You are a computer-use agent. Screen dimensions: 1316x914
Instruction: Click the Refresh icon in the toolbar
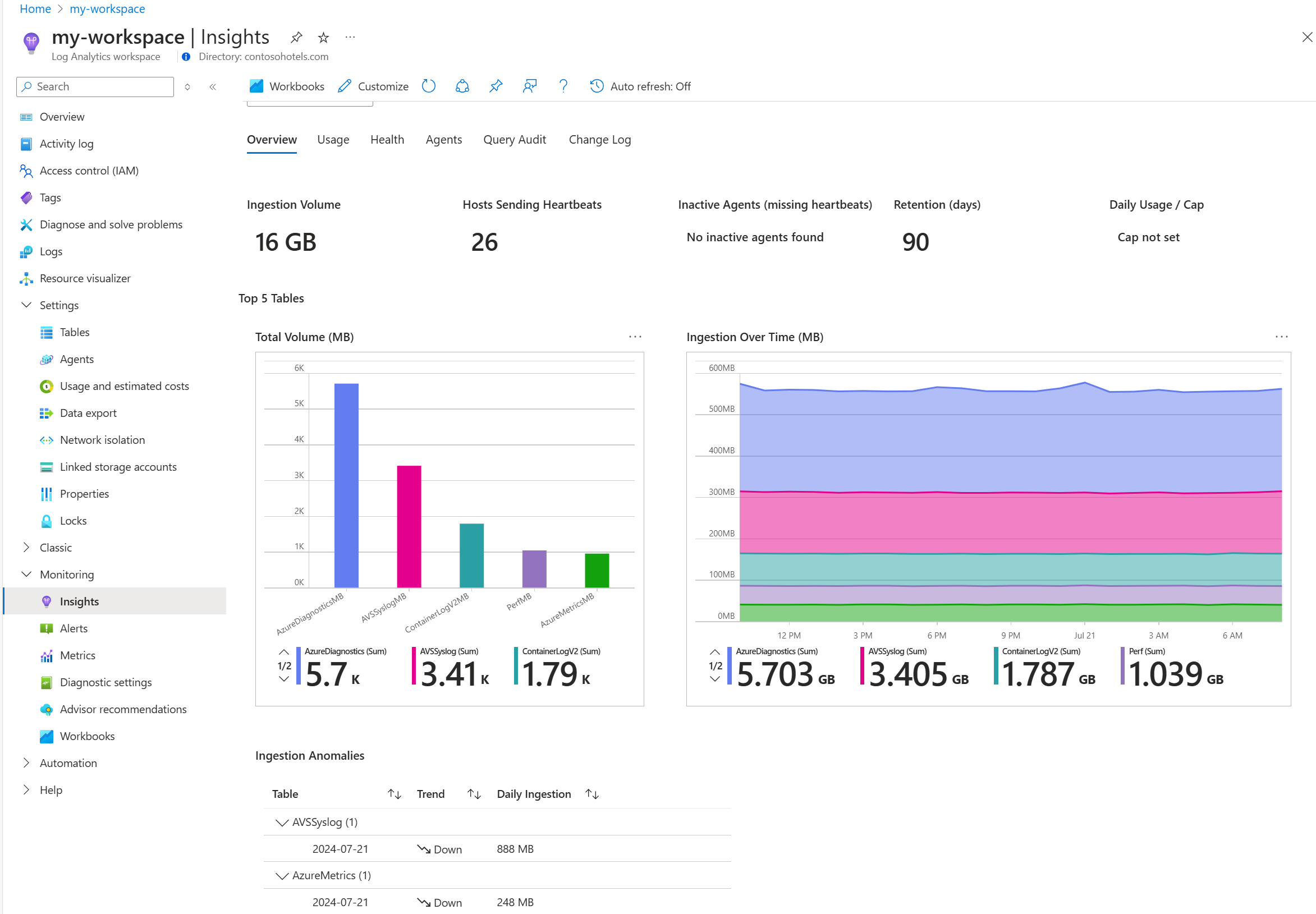tap(428, 86)
